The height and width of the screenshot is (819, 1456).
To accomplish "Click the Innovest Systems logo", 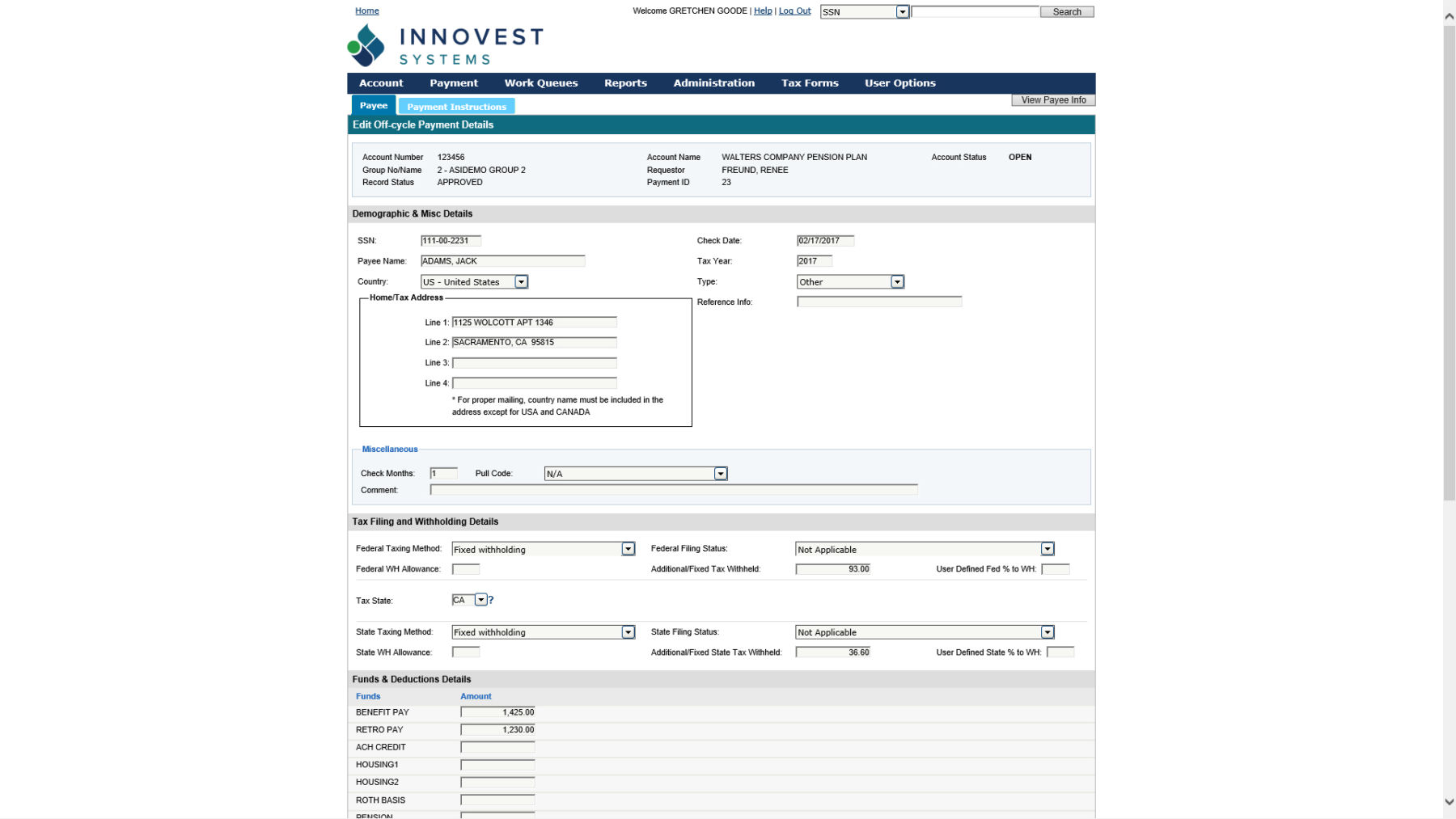I will [x=445, y=45].
